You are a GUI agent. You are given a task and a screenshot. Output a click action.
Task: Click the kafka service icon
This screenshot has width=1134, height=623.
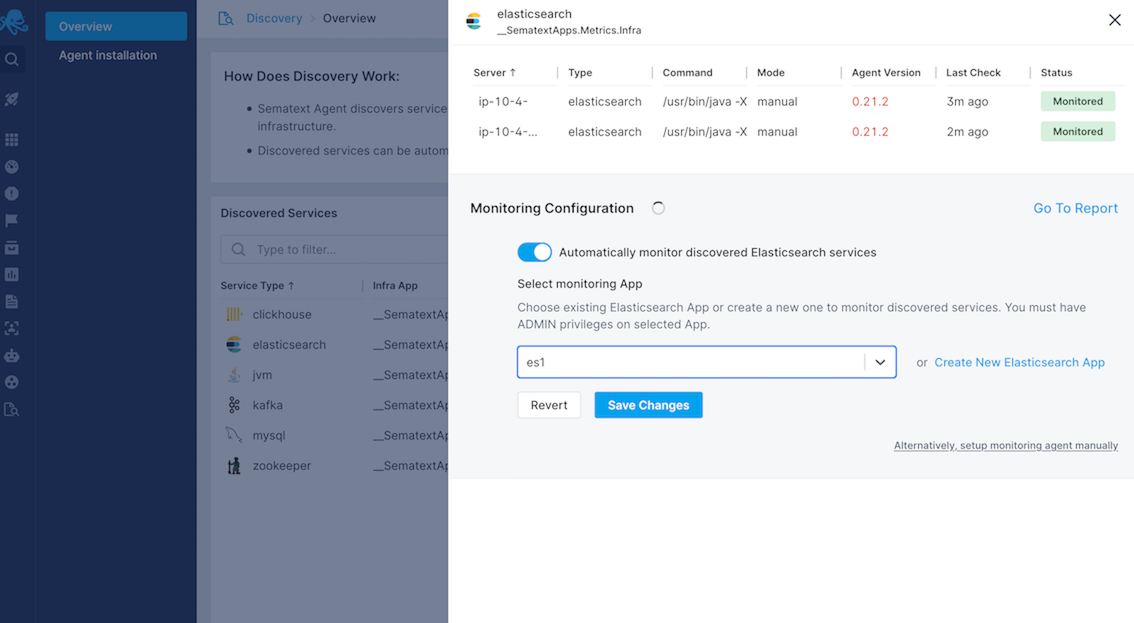(234, 405)
